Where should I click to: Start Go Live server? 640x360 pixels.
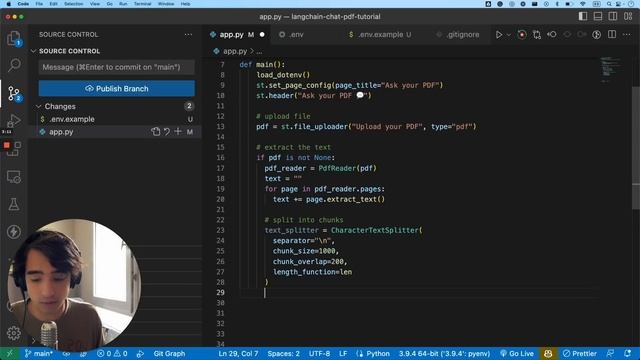click(x=517, y=353)
